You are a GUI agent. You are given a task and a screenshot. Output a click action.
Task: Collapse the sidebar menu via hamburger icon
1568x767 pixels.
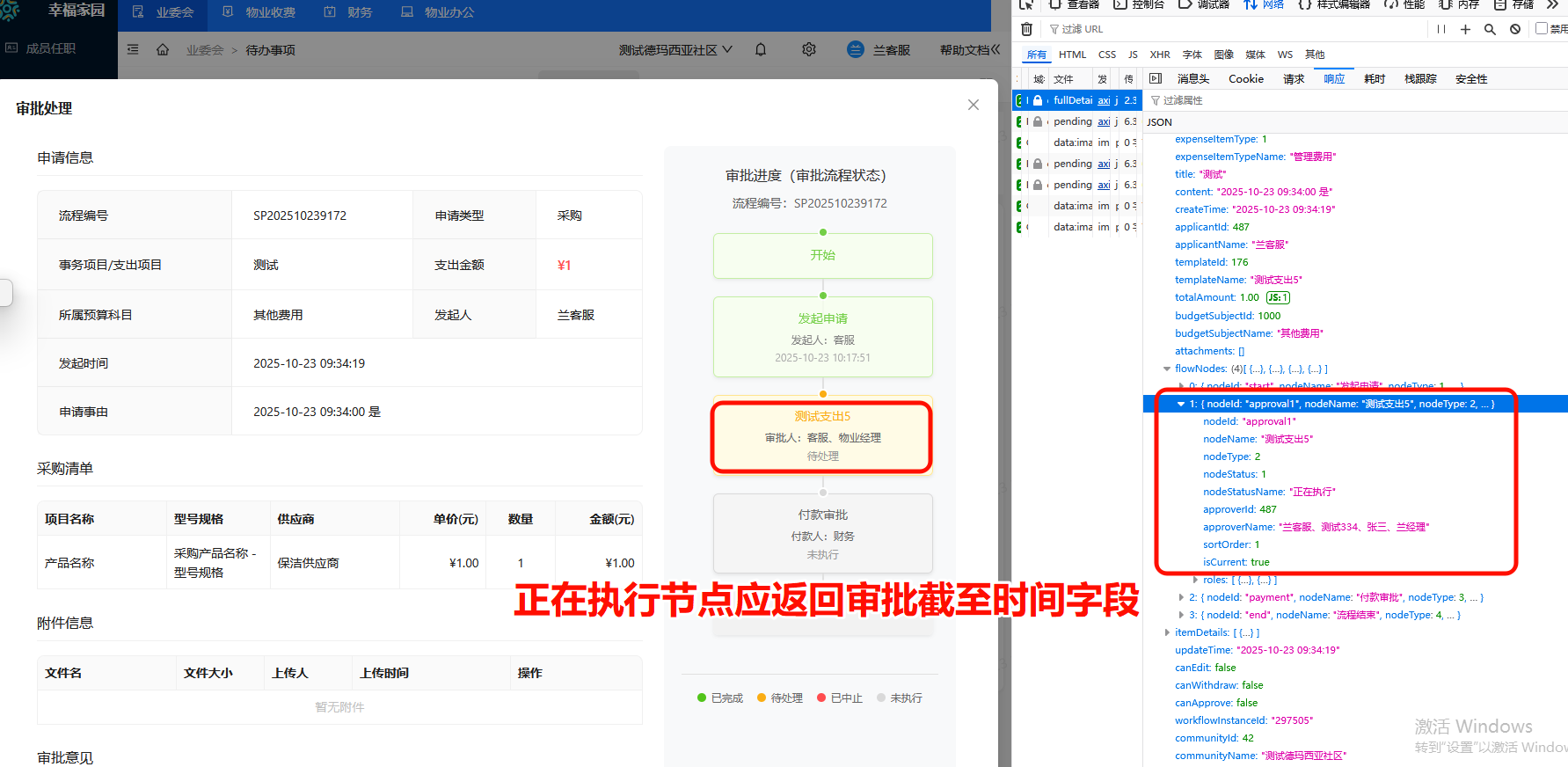click(x=133, y=49)
